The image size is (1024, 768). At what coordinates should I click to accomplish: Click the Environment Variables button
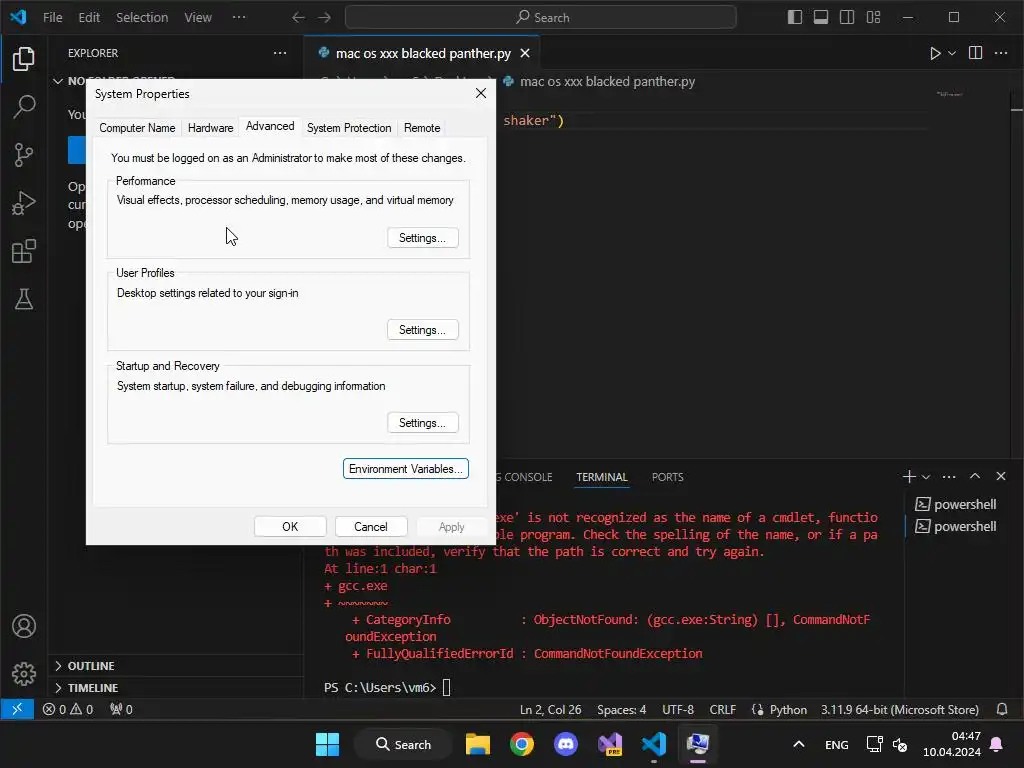406,469
